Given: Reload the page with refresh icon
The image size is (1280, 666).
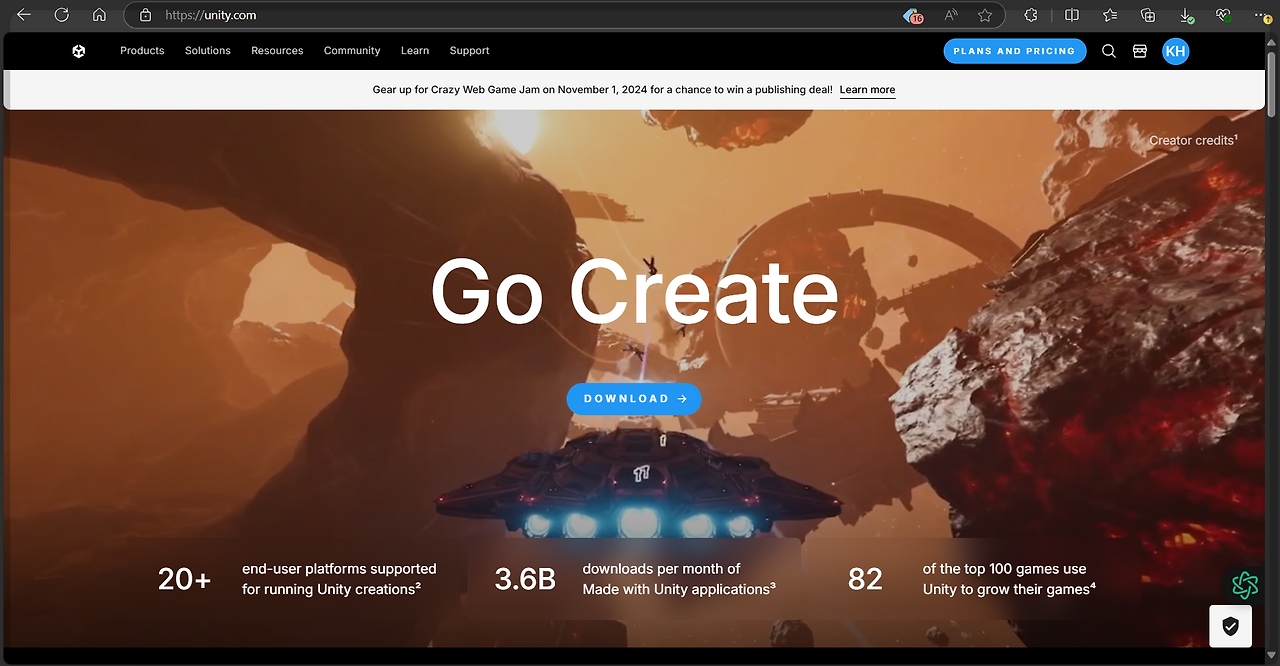Looking at the screenshot, I should pyautogui.click(x=62, y=15).
